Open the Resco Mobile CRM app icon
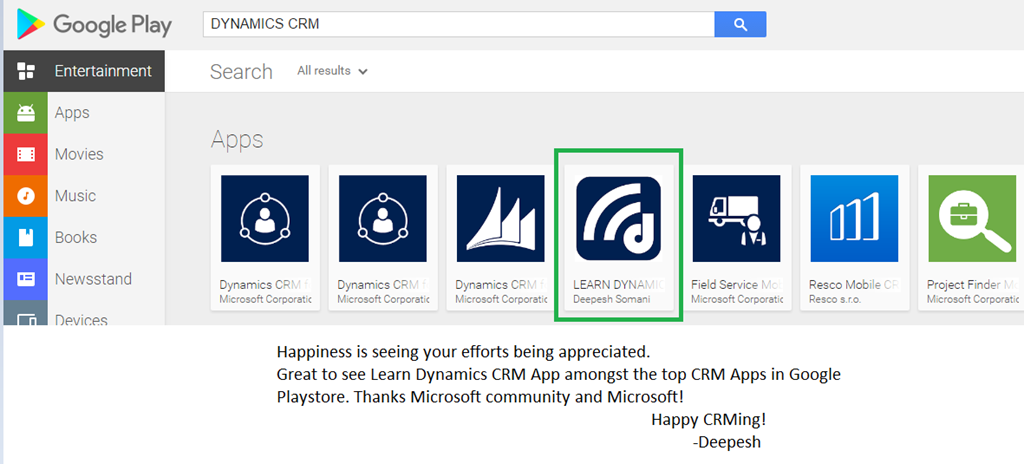 (855, 219)
